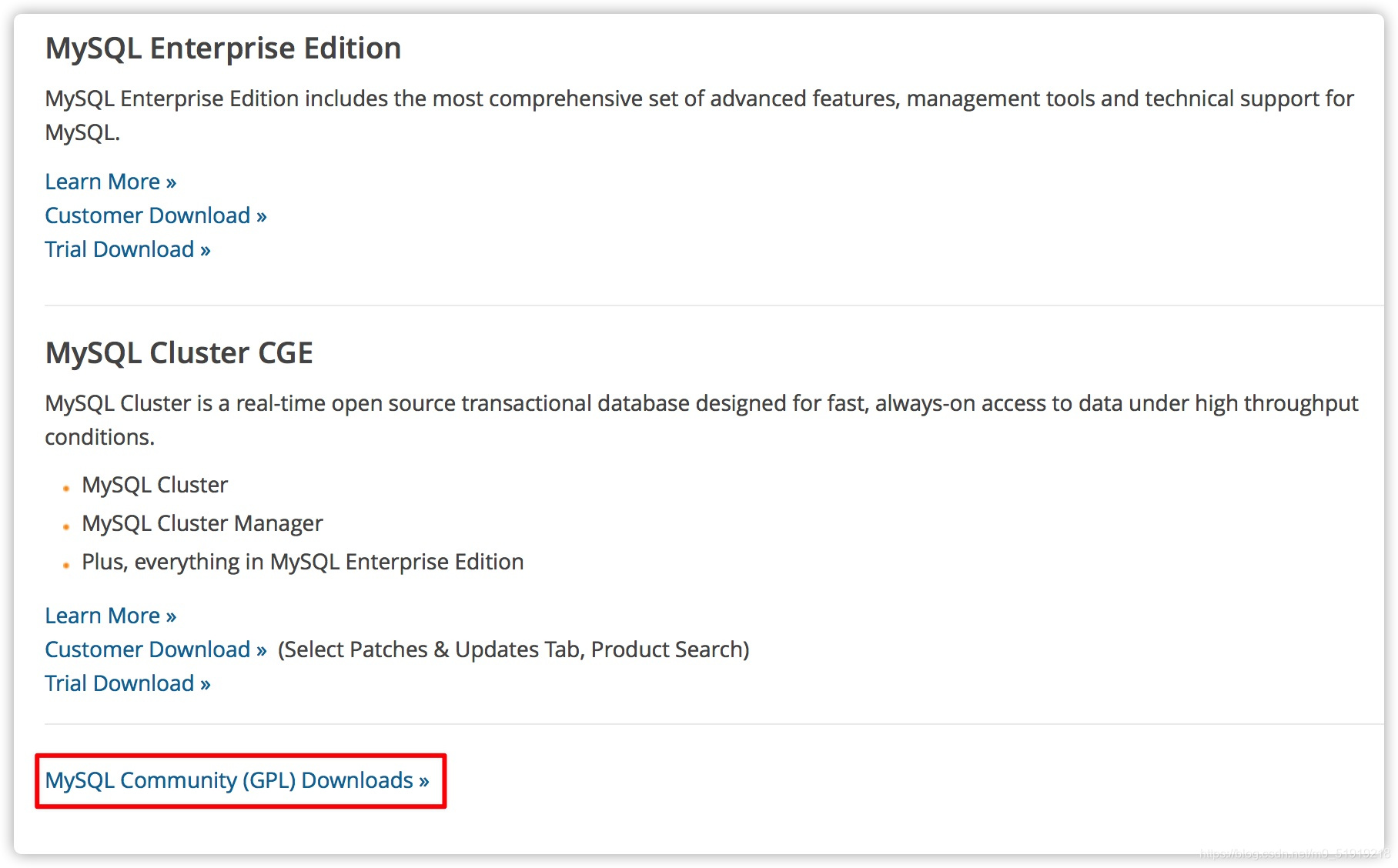1398x868 pixels.
Task: Click the 'MySQL Cluster Manager' bullet item
Action: pos(202,523)
